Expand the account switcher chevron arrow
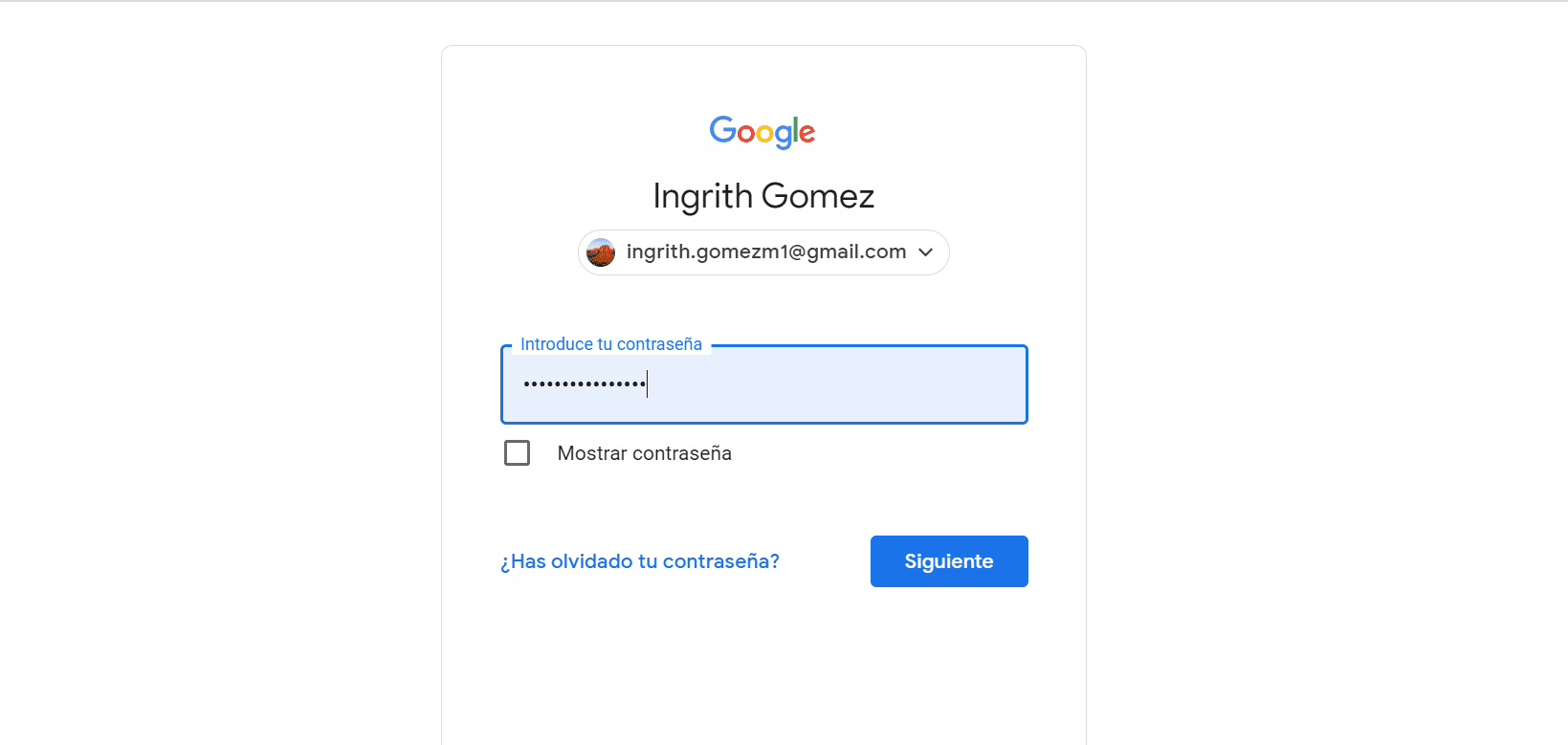This screenshot has width=1568, height=745. click(x=925, y=252)
